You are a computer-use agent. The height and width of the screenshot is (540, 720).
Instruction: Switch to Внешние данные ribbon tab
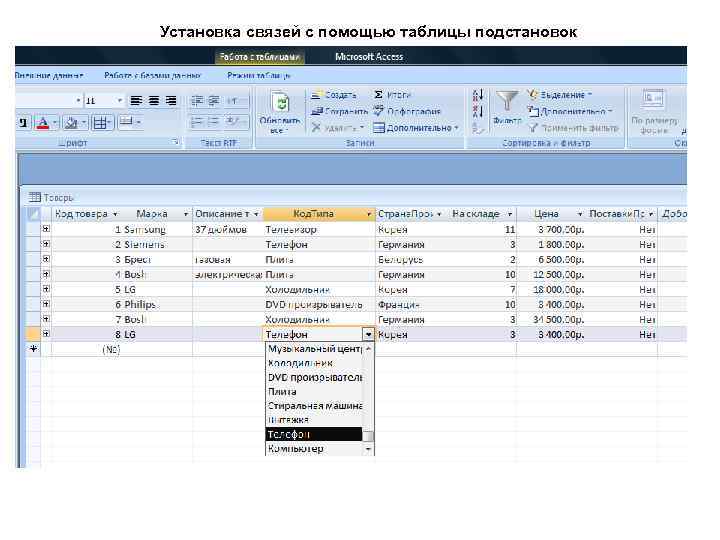(49, 75)
